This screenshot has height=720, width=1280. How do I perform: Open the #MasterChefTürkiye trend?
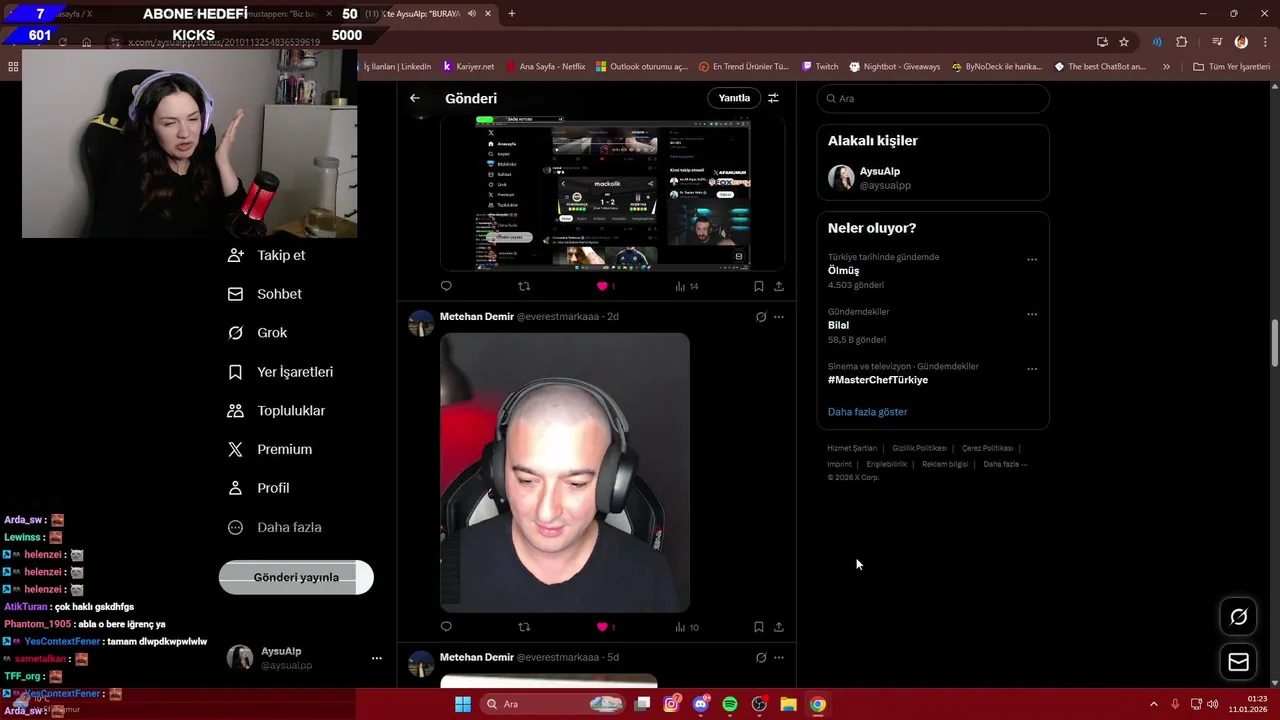coord(878,380)
